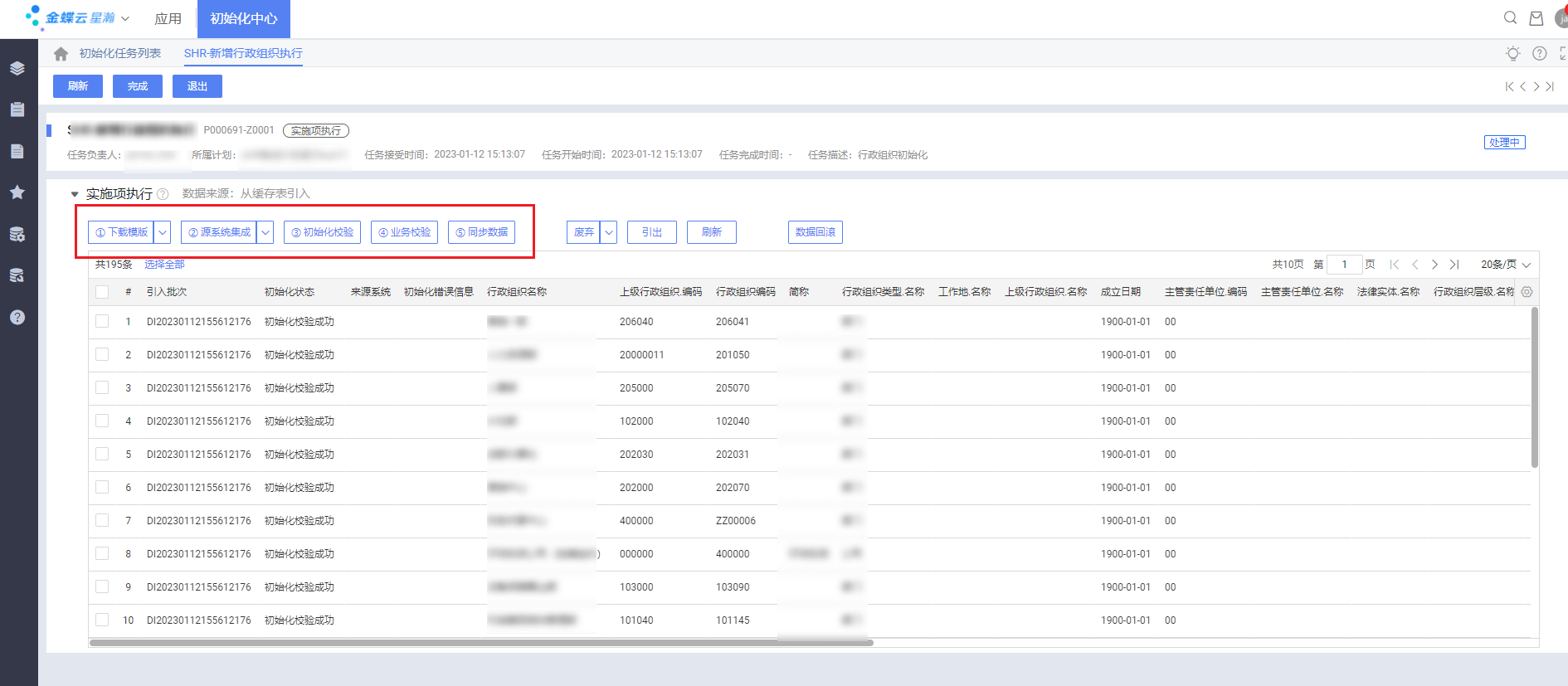Open the 应用 menu in top bar
This screenshot has width=1568, height=686.
168,18
